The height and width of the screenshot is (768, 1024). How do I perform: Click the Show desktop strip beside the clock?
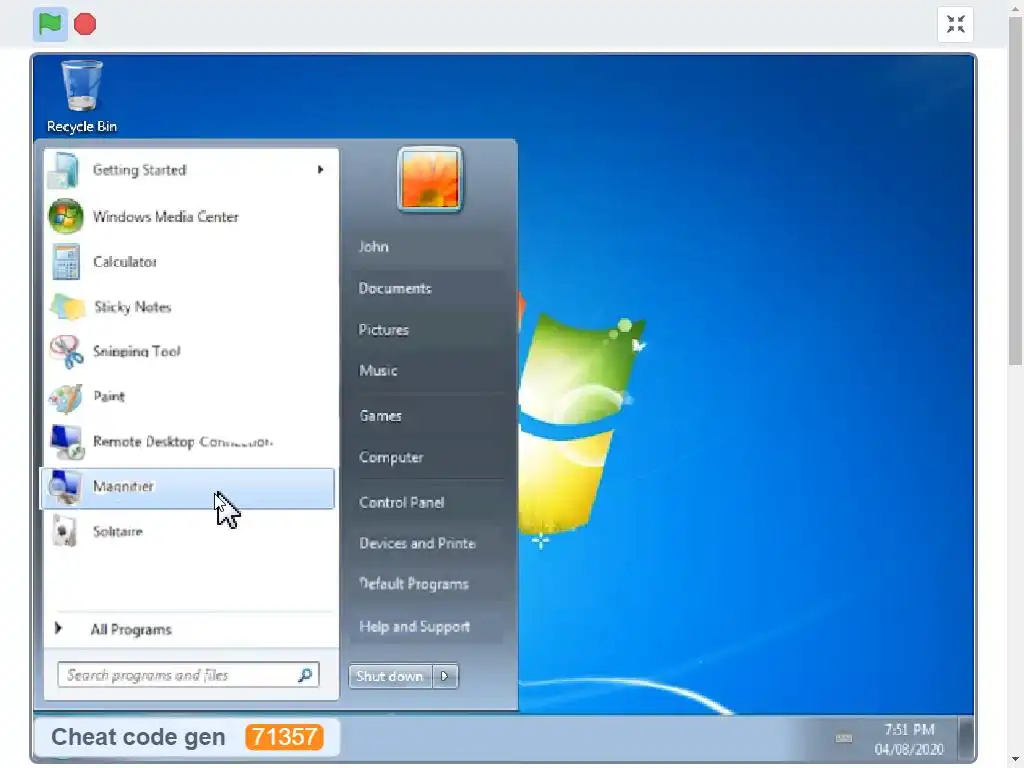point(966,739)
